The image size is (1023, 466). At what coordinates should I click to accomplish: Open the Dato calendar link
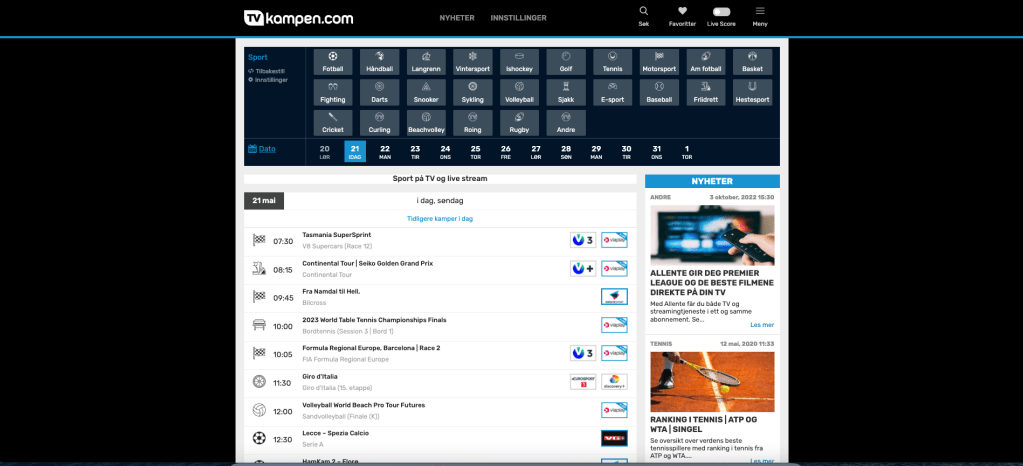(267, 149)
